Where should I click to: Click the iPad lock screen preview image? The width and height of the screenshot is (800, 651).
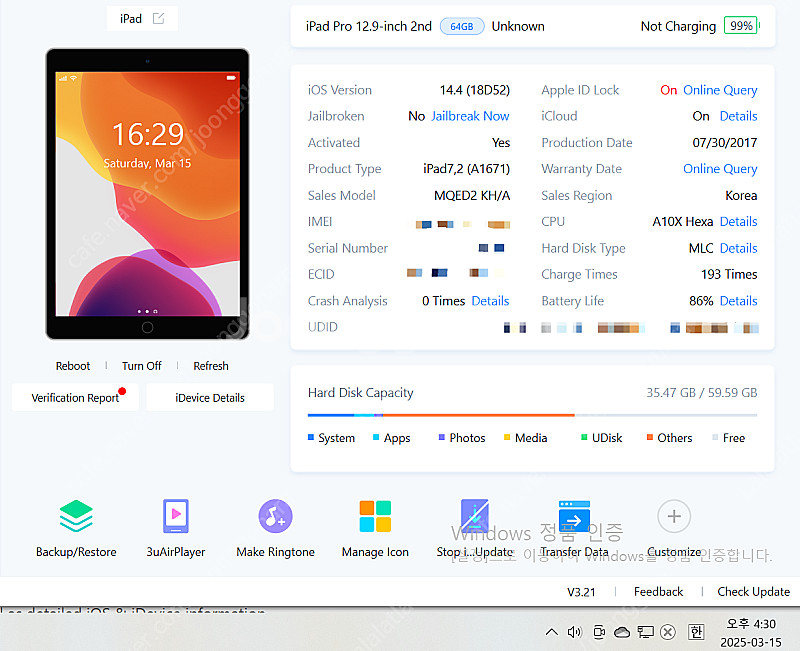coord(147,193)
